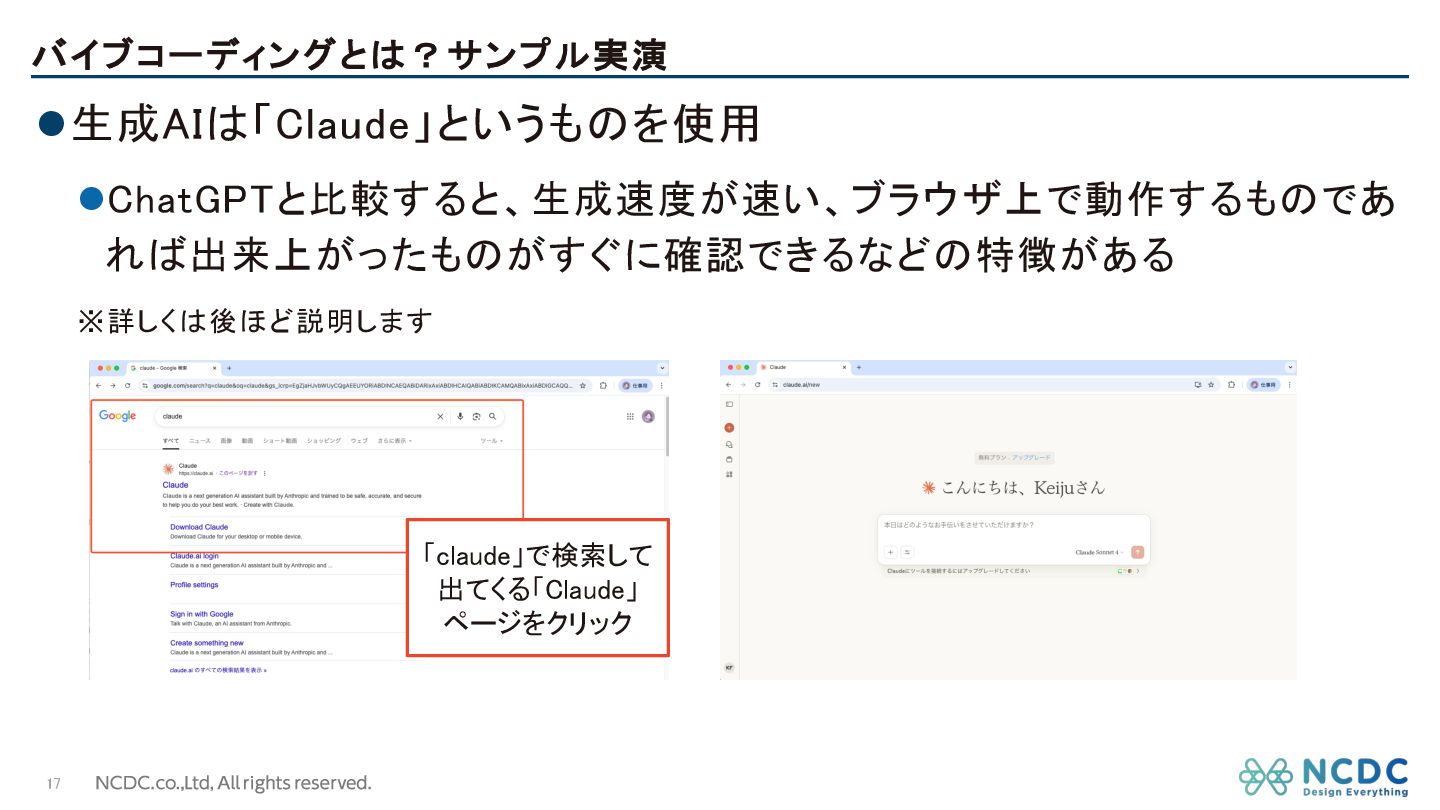Open the tools settings icon beside the plus
Image resolution: width=1440 pixels, height=810 pixels.
[x=907, y=552]
